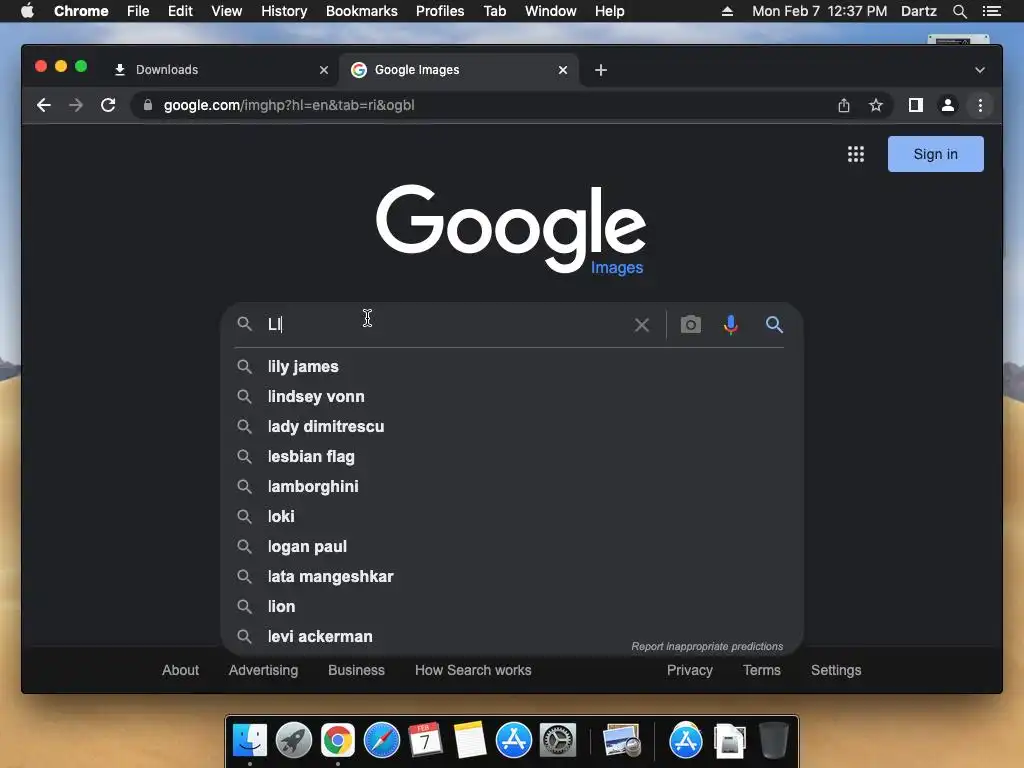Open Notes in the Dock
This screenshot has width=1024, height=768.
[x=470, y=740]
